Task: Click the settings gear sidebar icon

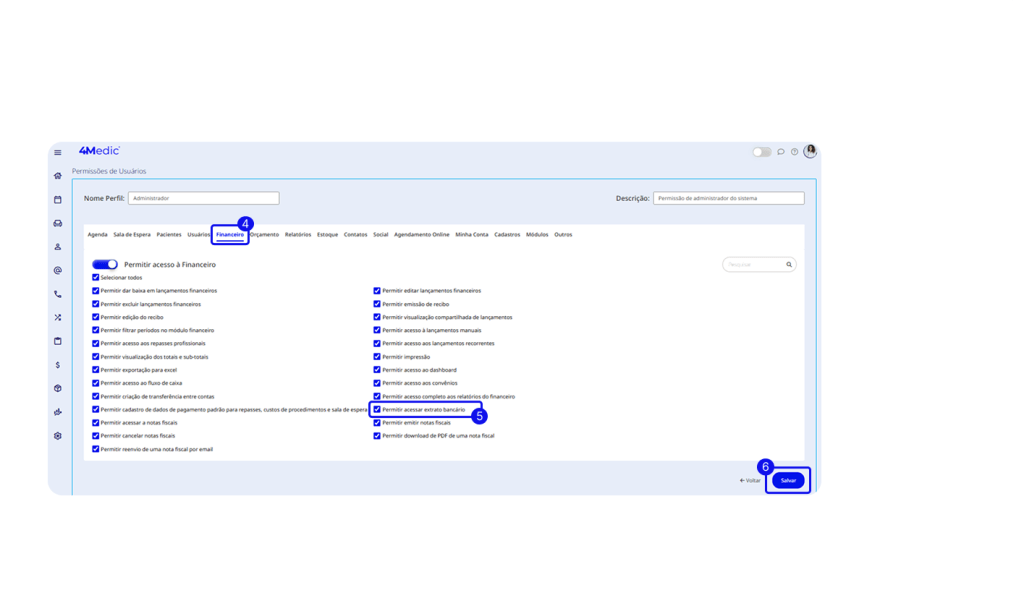Action: click(x=58, y=436)
